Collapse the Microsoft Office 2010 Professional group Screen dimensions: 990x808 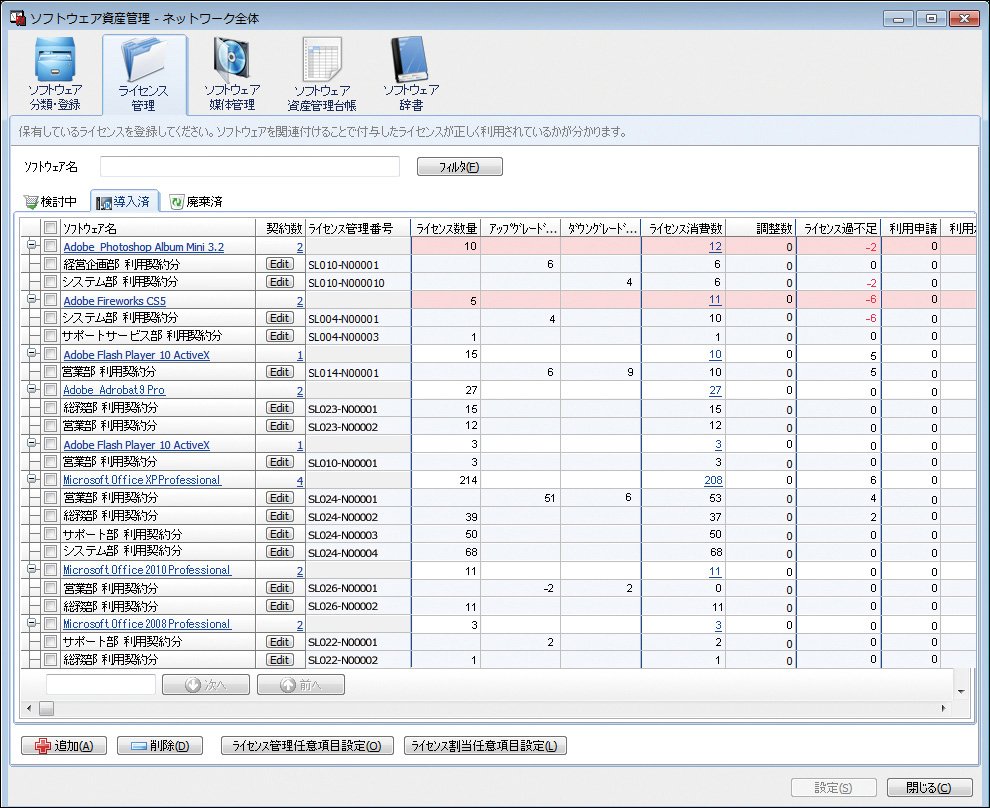32,569
